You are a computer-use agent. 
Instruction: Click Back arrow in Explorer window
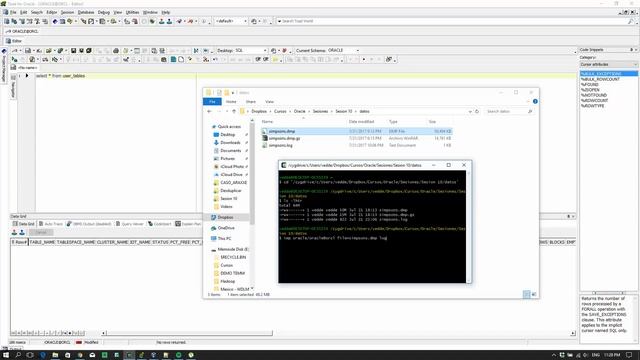pos(209,111)
